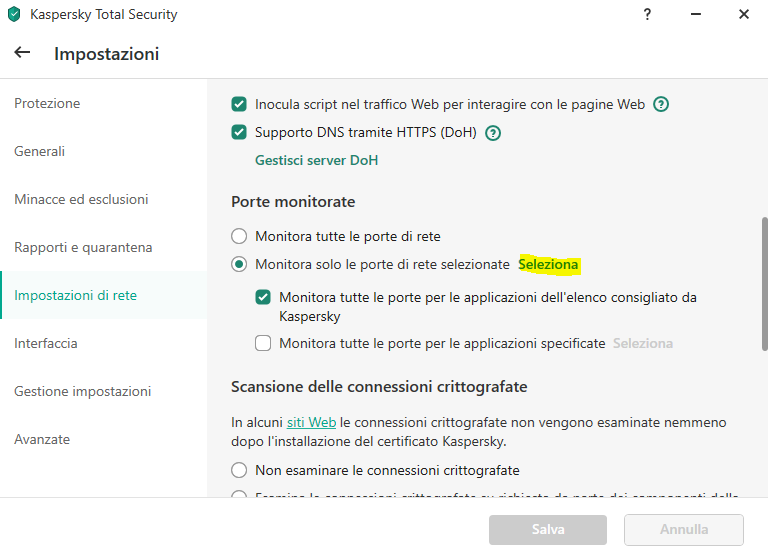
Task: Open Rapporti e quarantena section
Action: pos(83,248)
